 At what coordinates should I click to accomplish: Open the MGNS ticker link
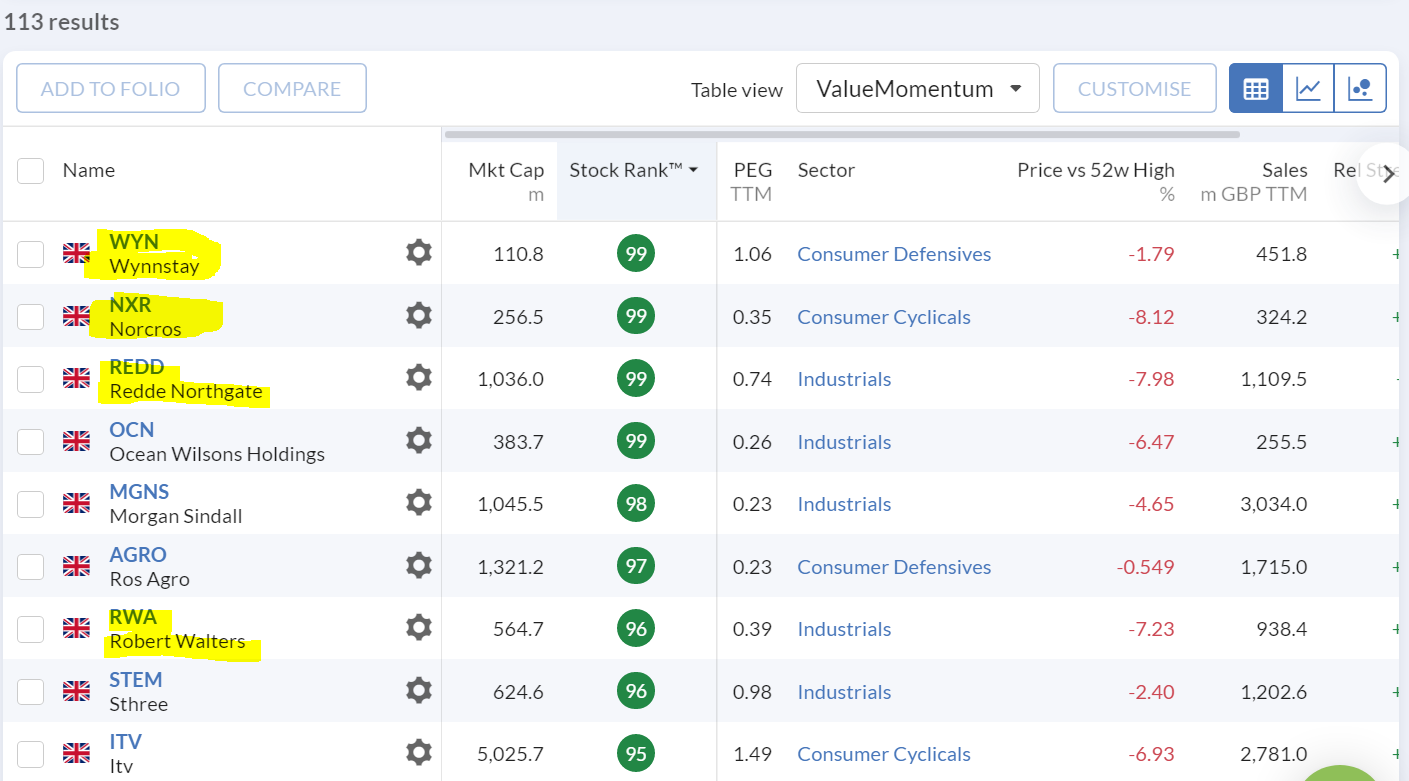click(x=139, y=491)
